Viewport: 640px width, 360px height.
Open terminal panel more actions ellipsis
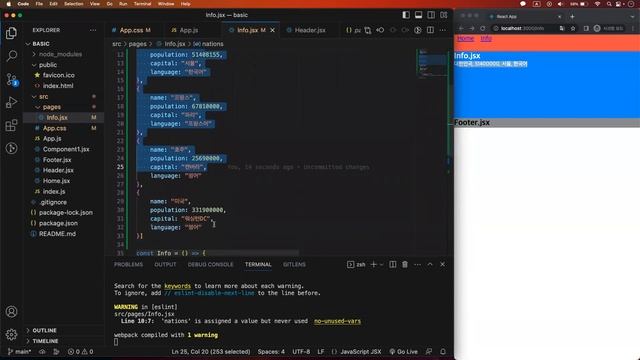pyautogui.click(x=417, y=264)
